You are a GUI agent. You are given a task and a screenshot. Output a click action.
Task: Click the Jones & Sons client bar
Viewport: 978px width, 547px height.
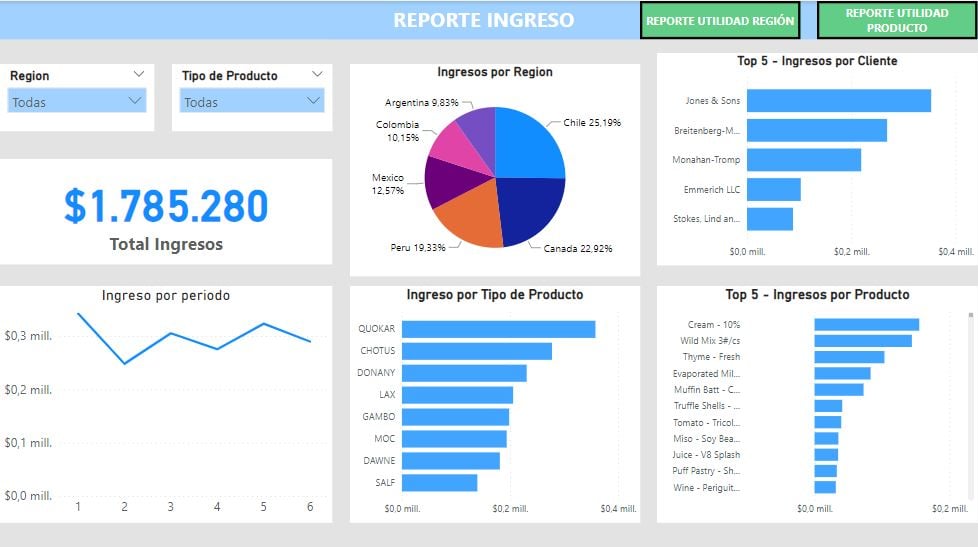(838, 101)
